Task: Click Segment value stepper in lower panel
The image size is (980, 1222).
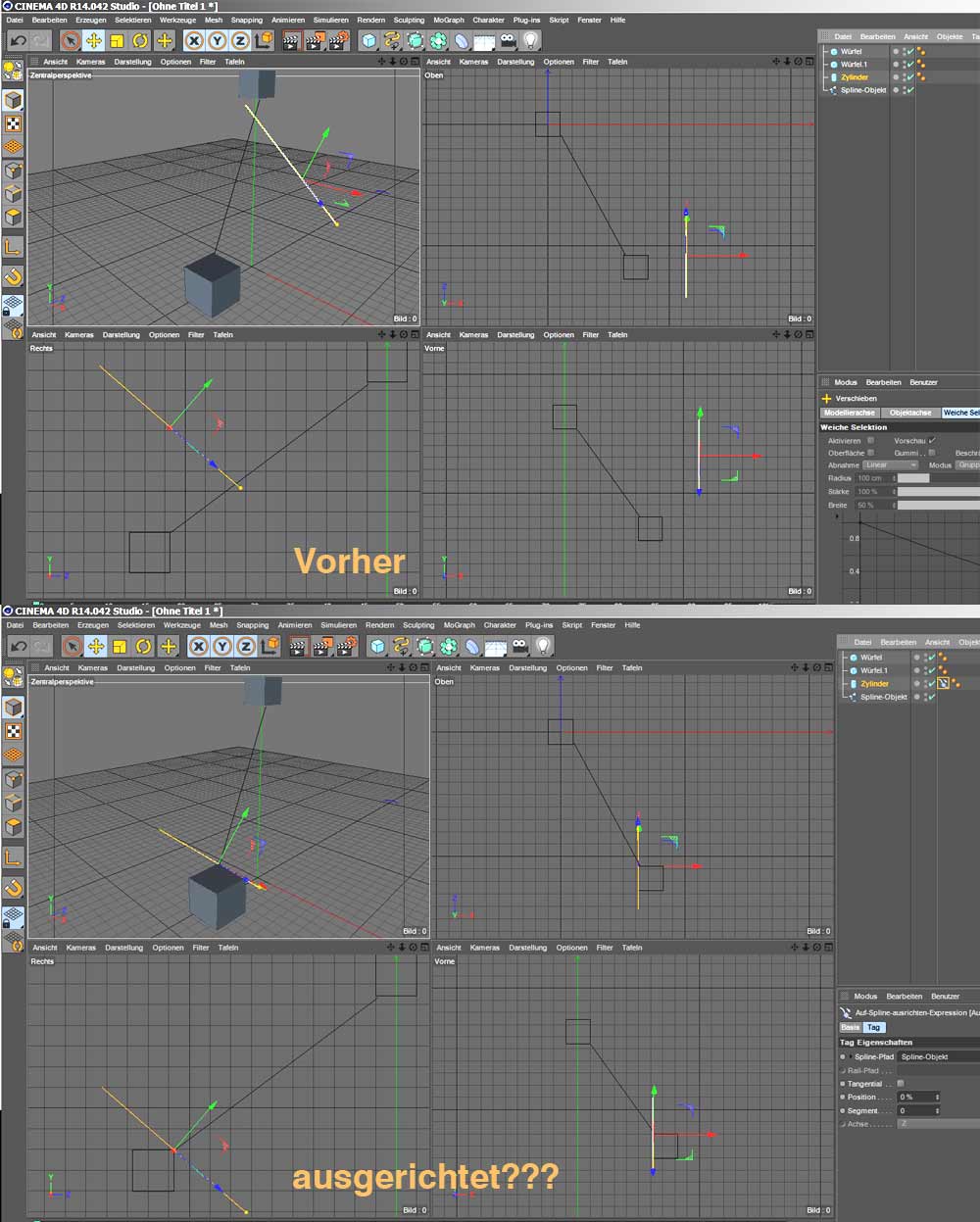Action: [x=938, y=1111]
